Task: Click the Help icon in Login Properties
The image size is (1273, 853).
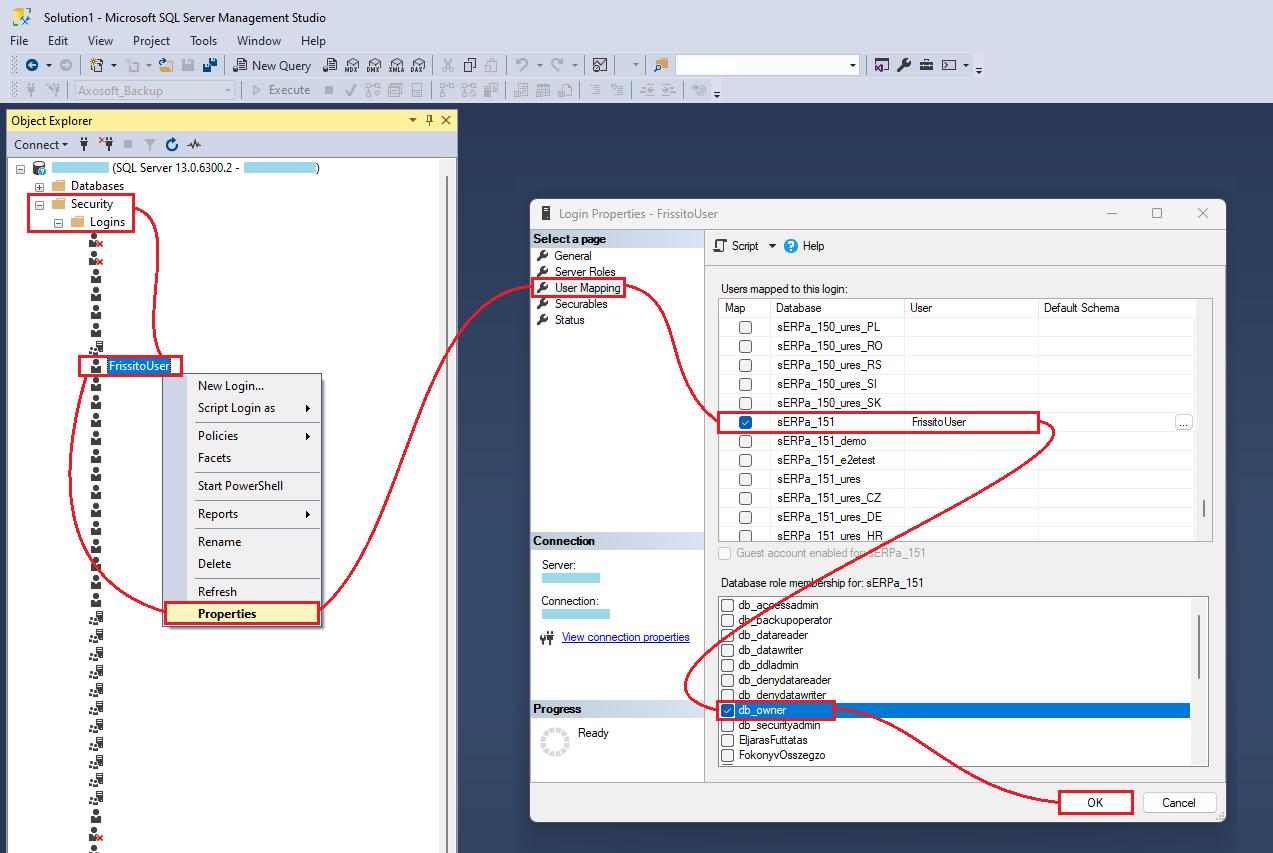Action: (791, 246)
